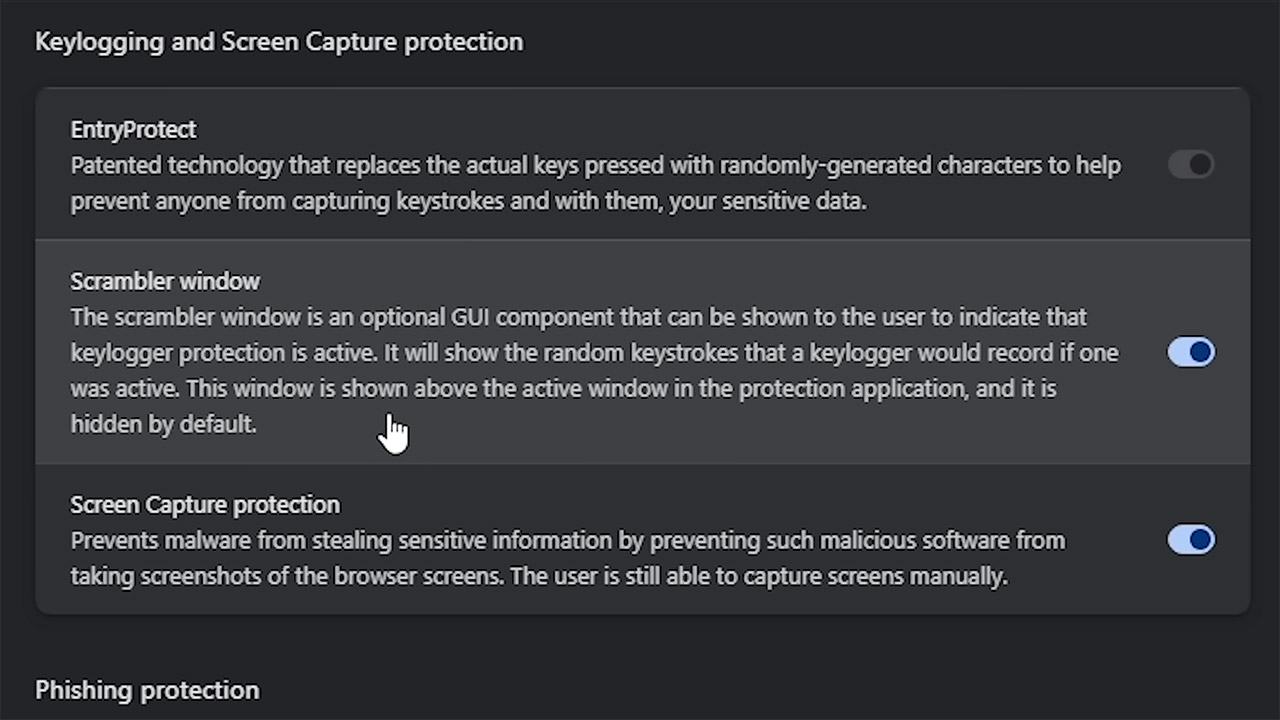1280x720 pixels.
Task: Disable the Screen Capture protection switch
Action: click(1190, 540)
